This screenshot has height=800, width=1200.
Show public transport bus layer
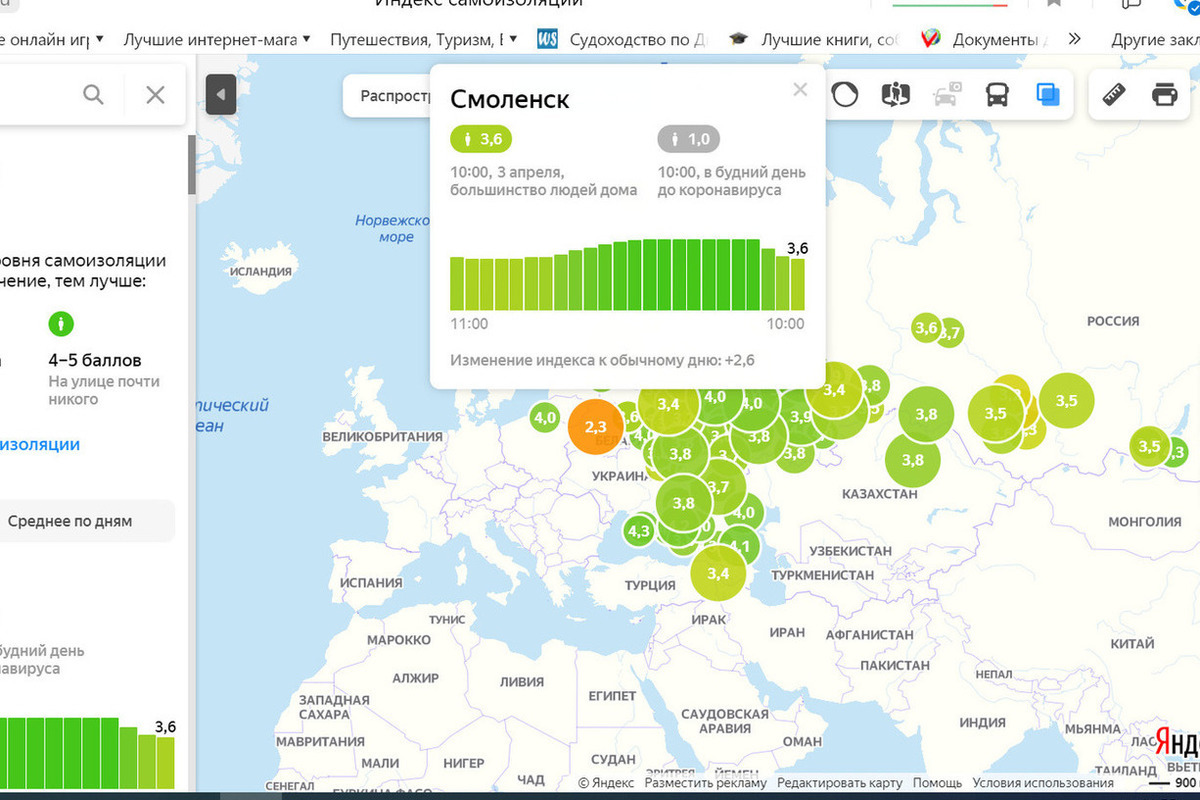pos(997,95)
